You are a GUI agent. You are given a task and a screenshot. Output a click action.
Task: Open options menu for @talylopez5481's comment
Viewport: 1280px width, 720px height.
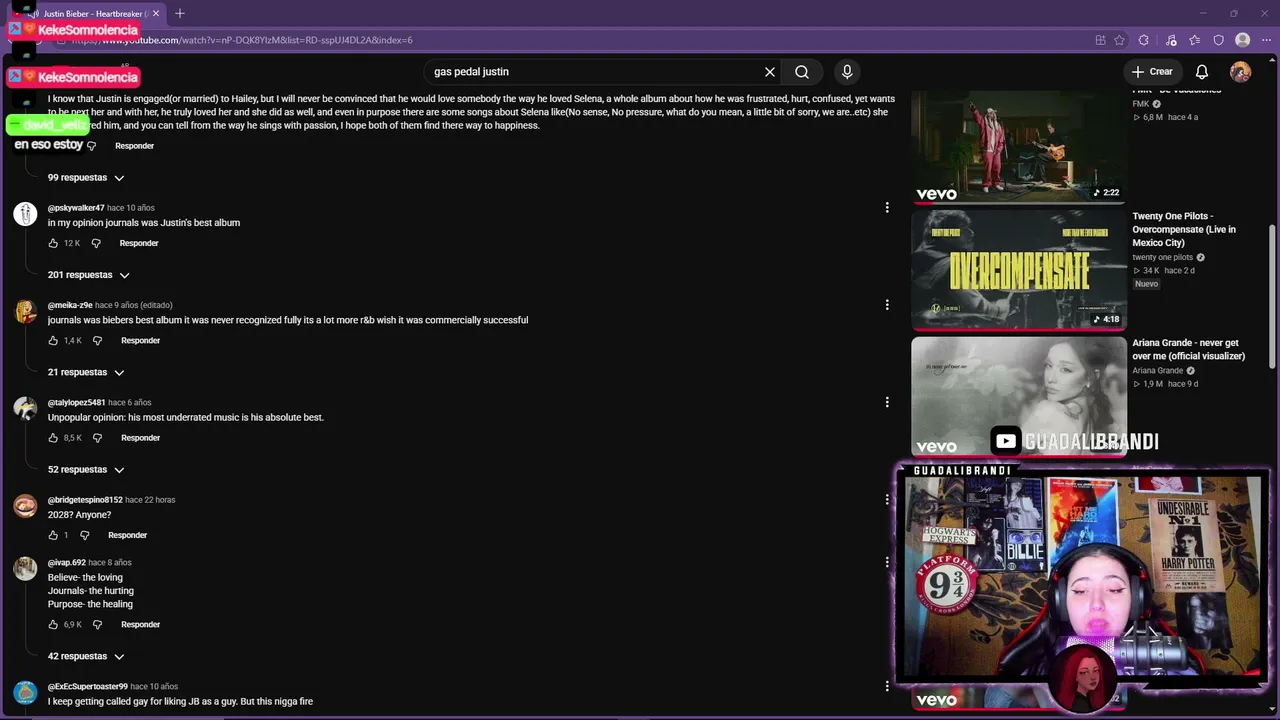tap(887, 402)
